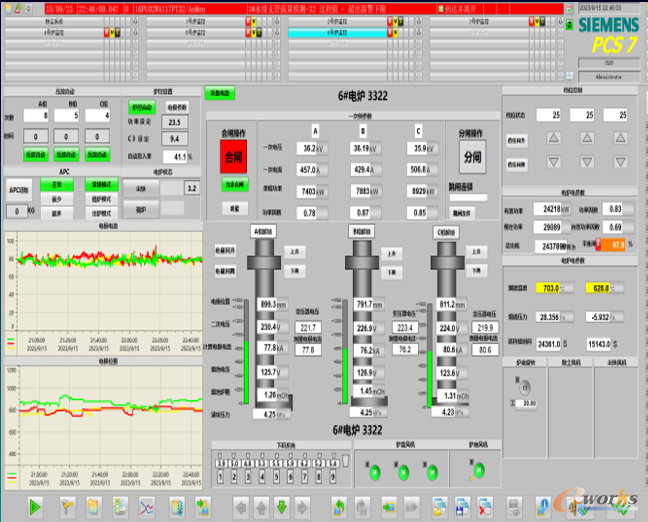The width and height of the screenshot is (648, 522).
Task: Raise the second tap position with the up triangle
Action: click(587, 138)
